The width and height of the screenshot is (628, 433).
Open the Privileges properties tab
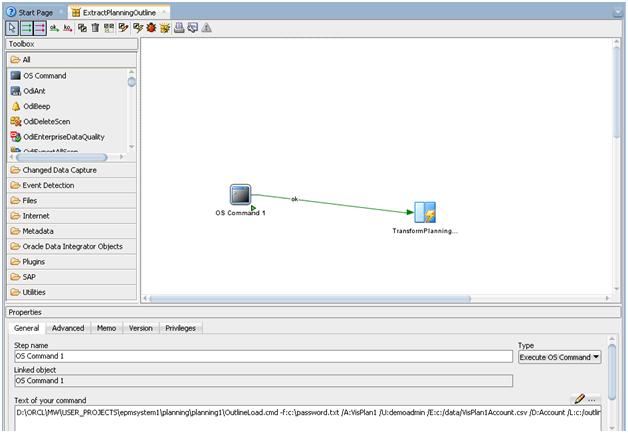181,328
